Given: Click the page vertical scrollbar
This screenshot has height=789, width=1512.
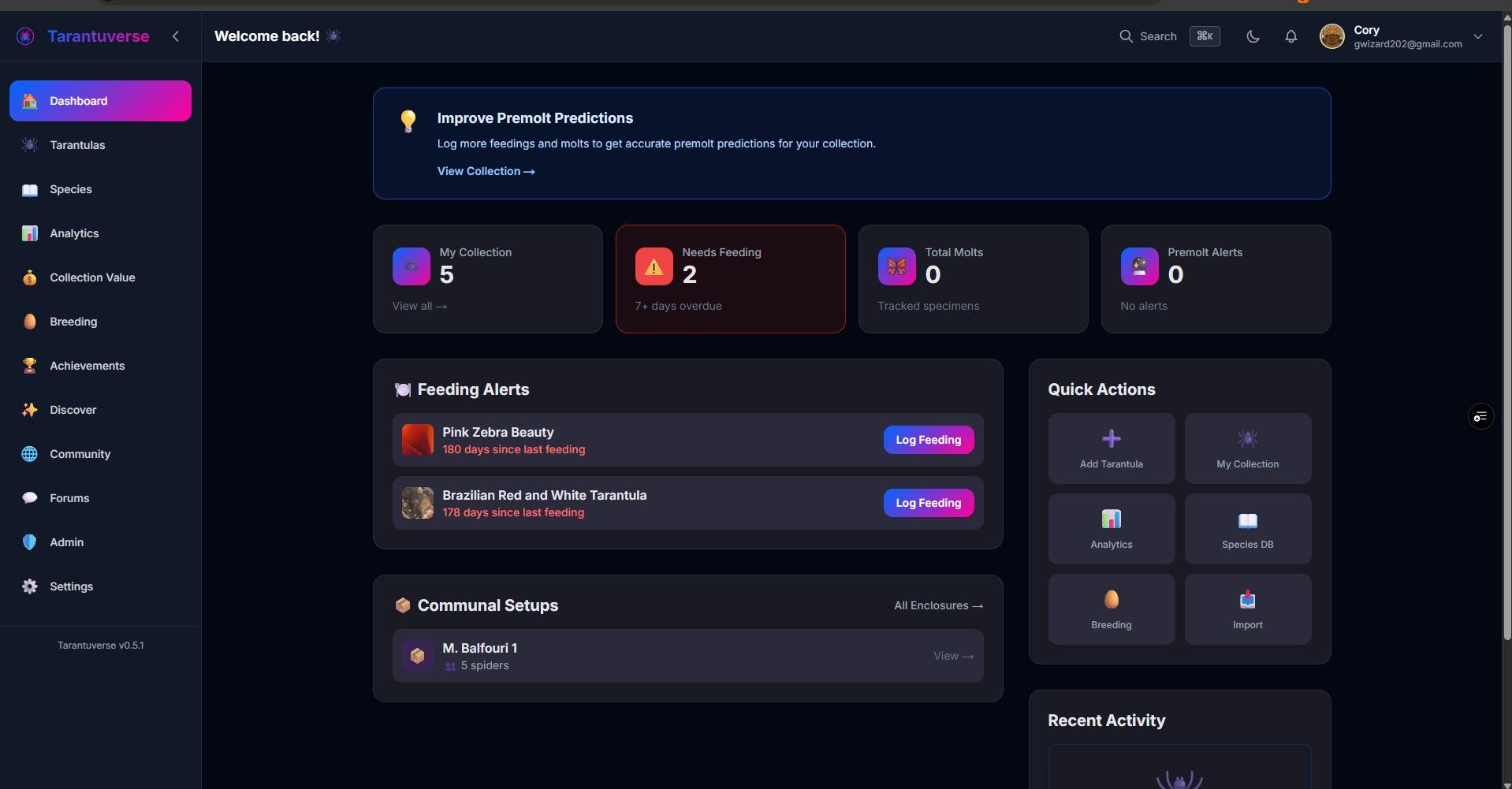Looking at the screenshot, I should point(1506,331).
